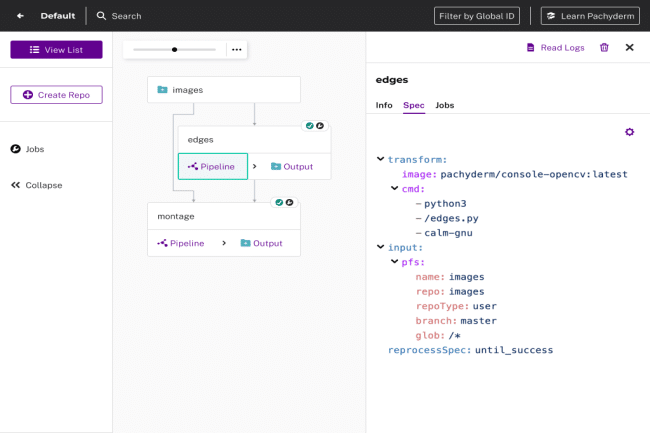The height and width of the screenshot is (433, 650).
Task: Collapse the sidebar
Action: click(x=36, y=185)
